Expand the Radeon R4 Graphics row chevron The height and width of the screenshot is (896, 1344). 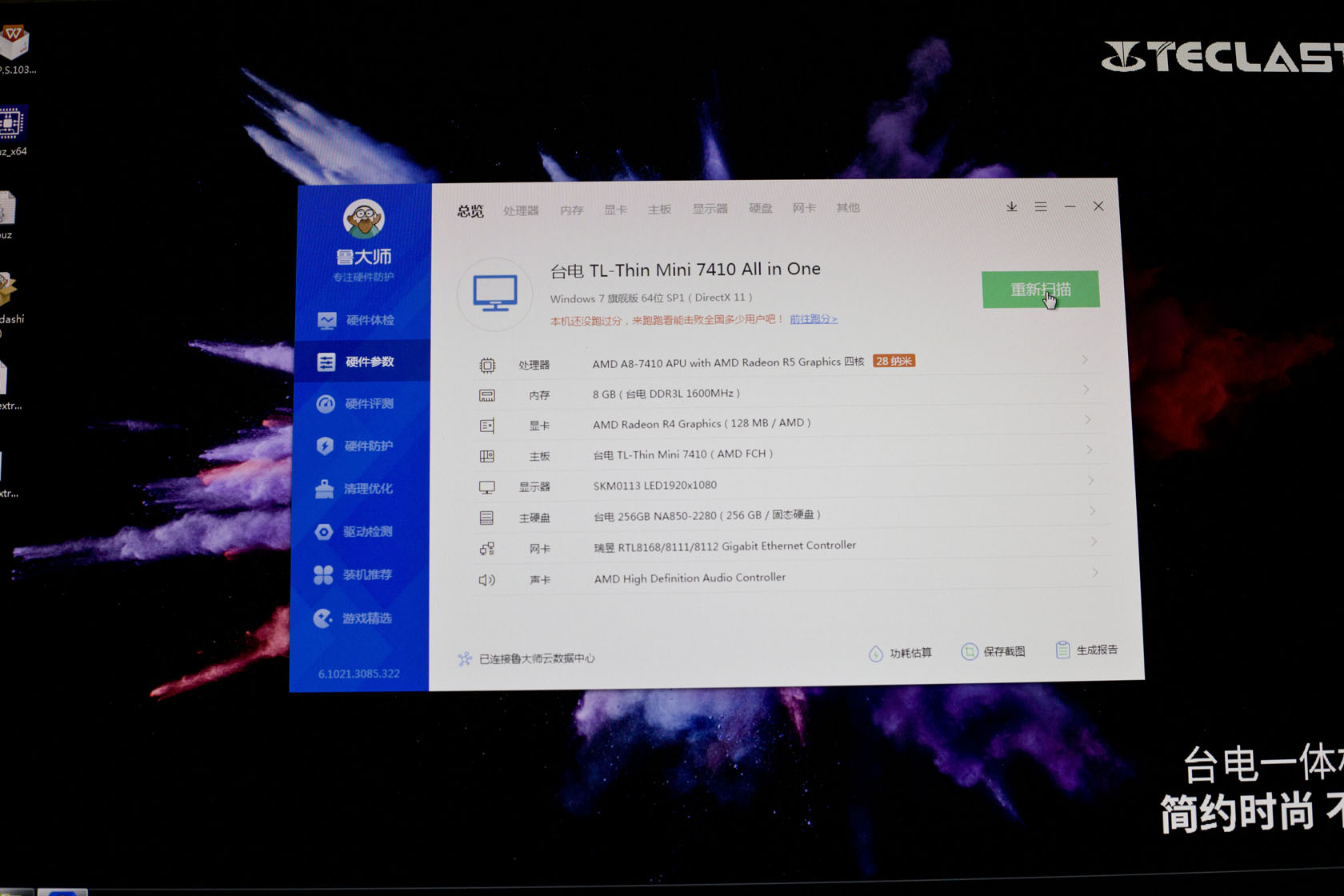(1088, 419)
